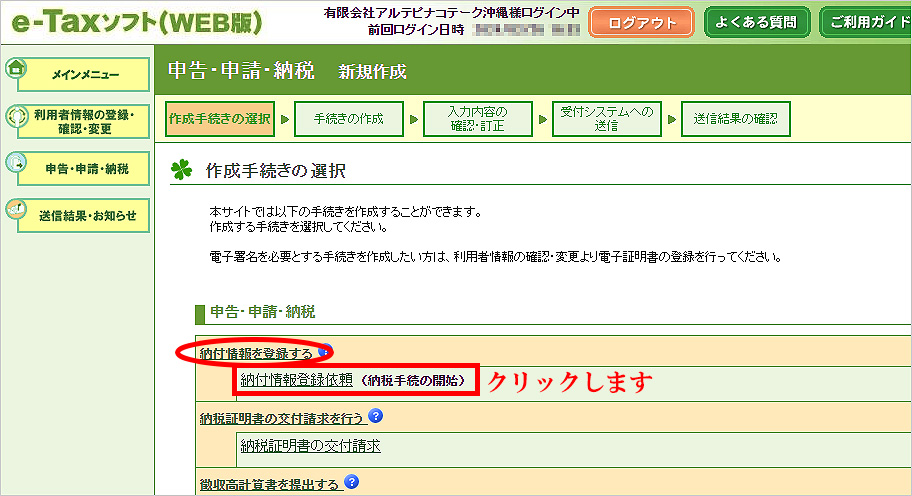
Task: Click the icon beside 申告・申請・納税 sidebar button
Action: point(16,162)
